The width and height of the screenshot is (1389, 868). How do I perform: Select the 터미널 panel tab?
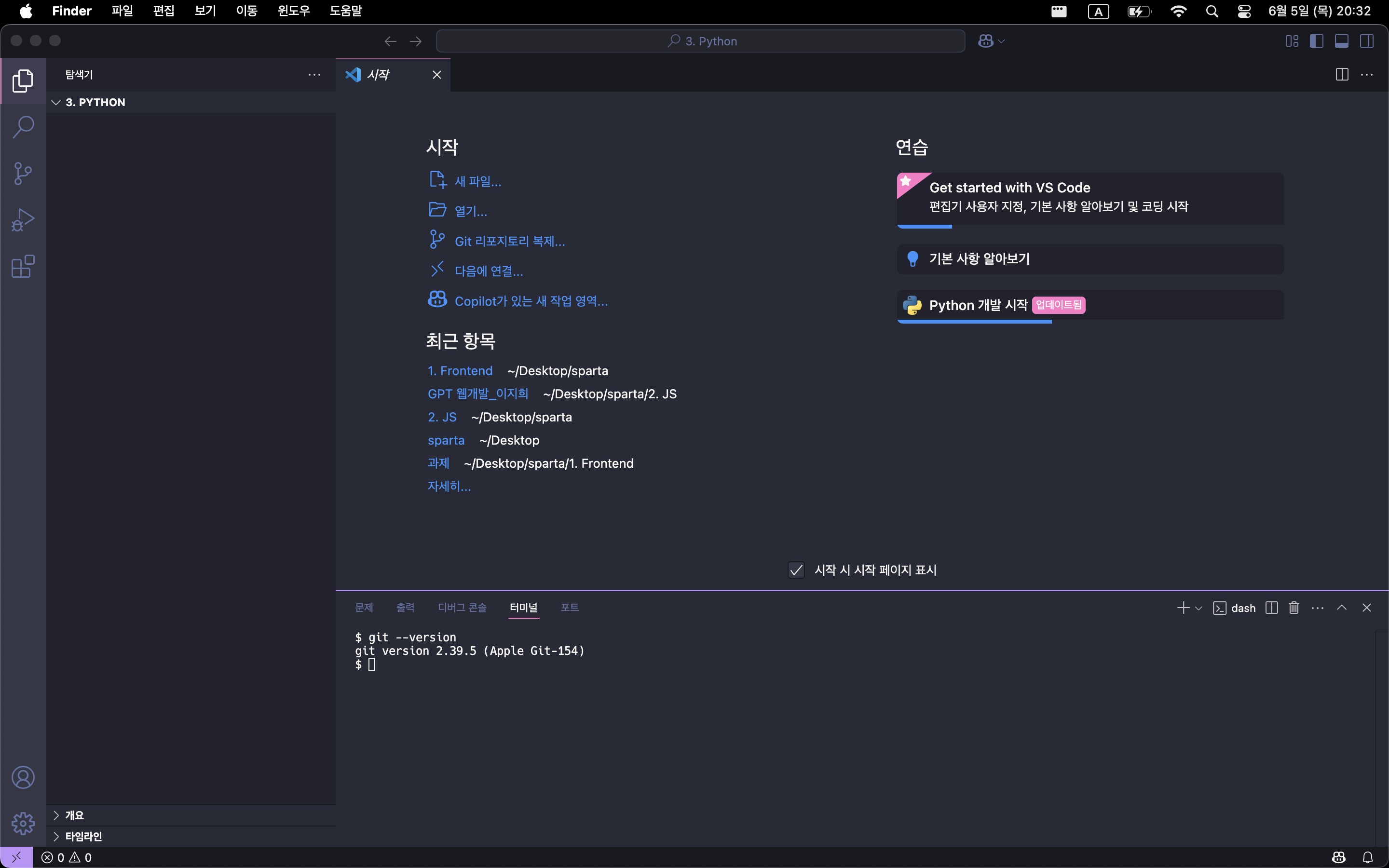(523, 608)
